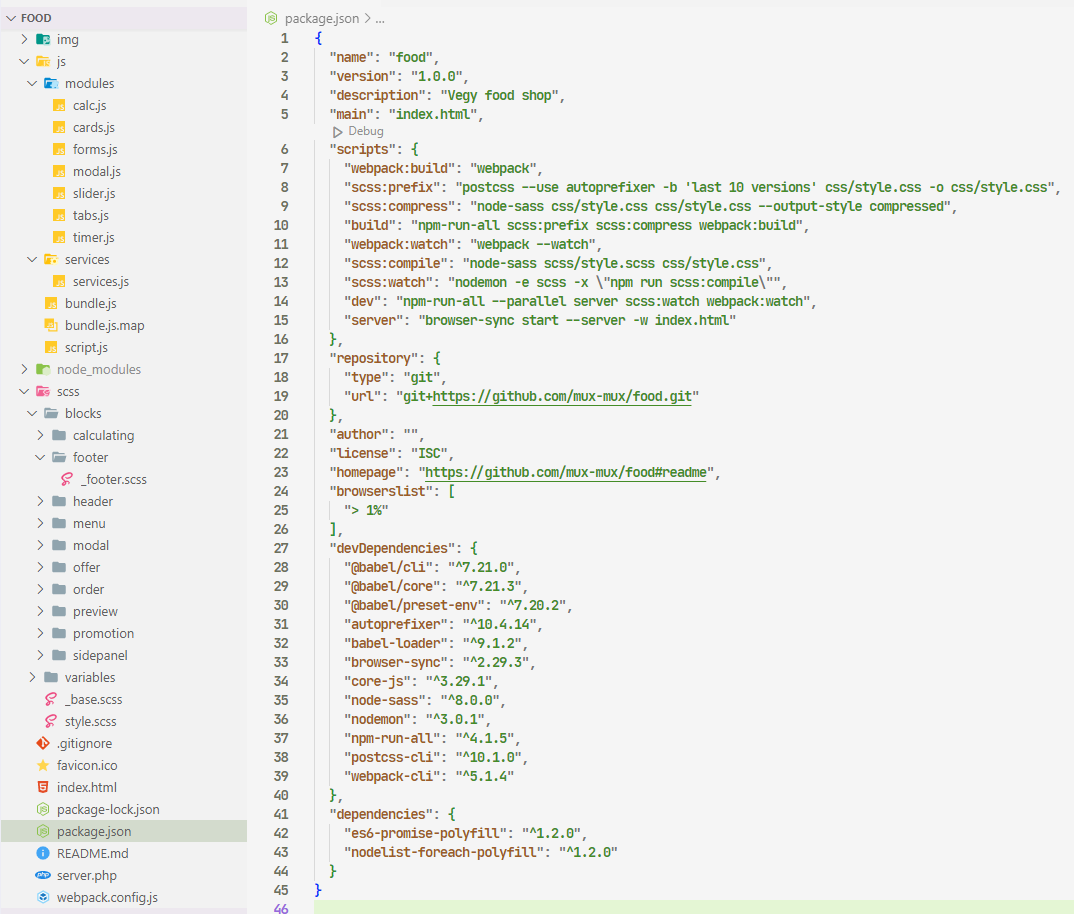This screenshot has height=914, width=1074.
Task: Click the style.scss Sass icon
Action: coord(51,721)
